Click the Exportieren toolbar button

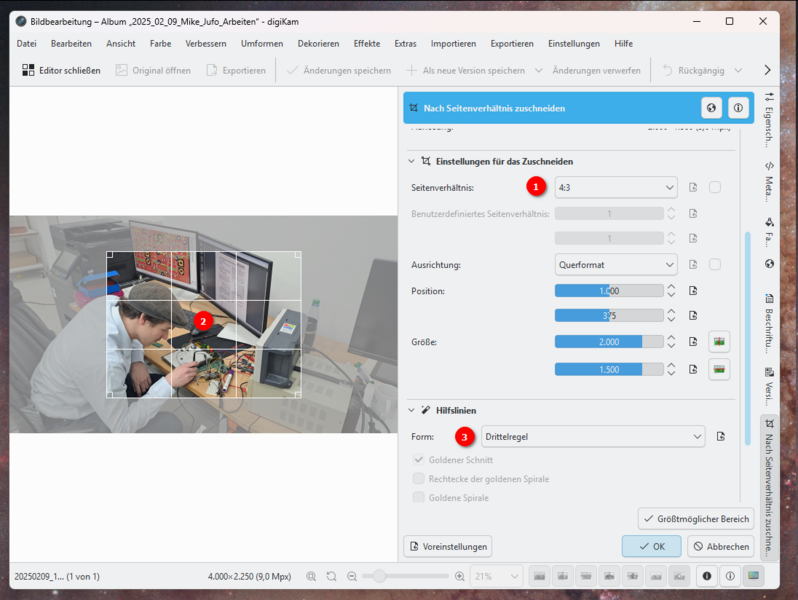tap(236, 70)
